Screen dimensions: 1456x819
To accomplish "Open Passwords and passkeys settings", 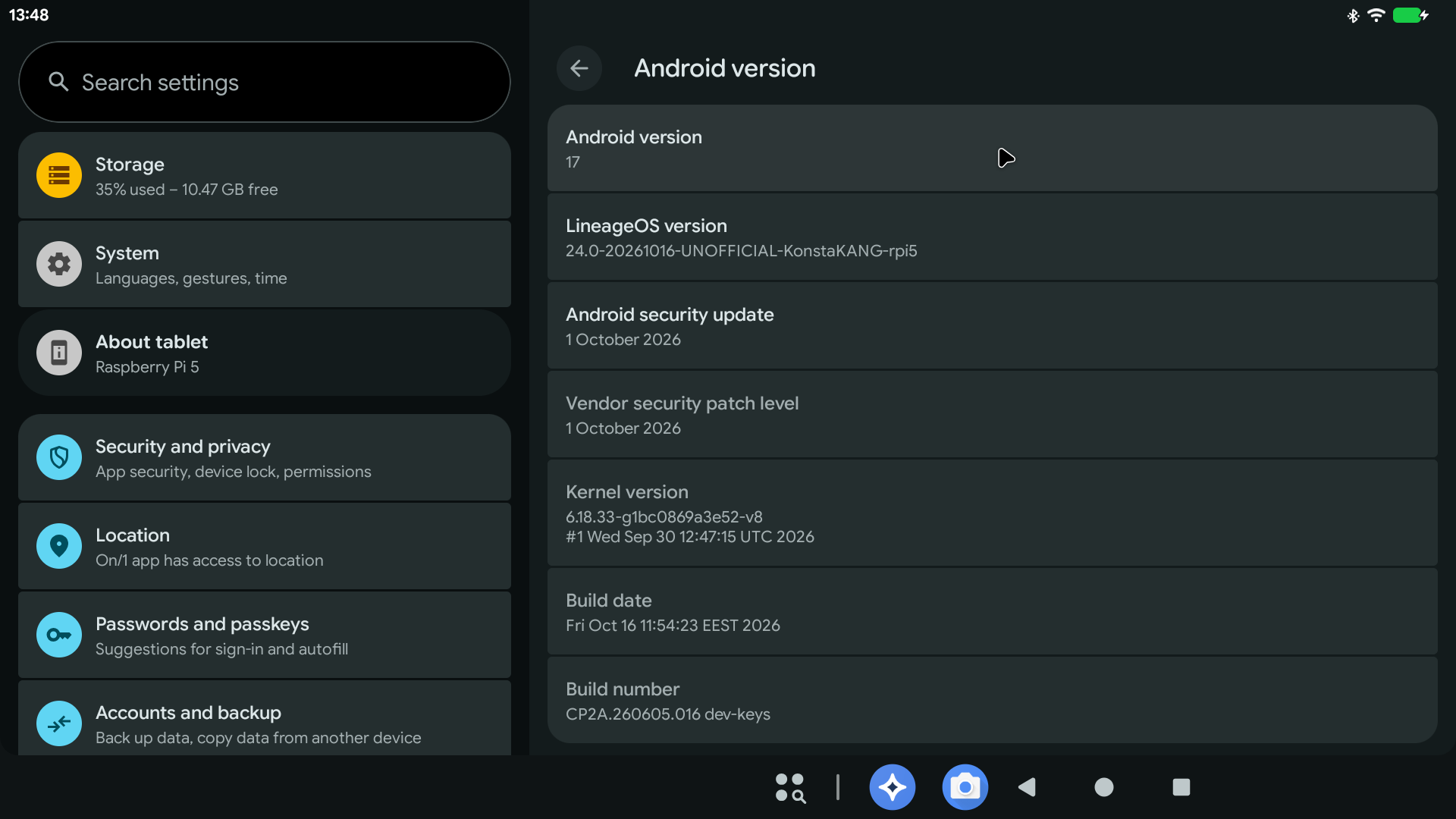I will click(x=265, y=635).
